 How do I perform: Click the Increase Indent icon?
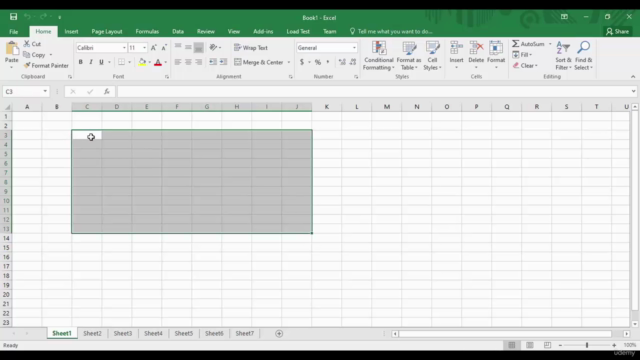click(x=223, y=62)
